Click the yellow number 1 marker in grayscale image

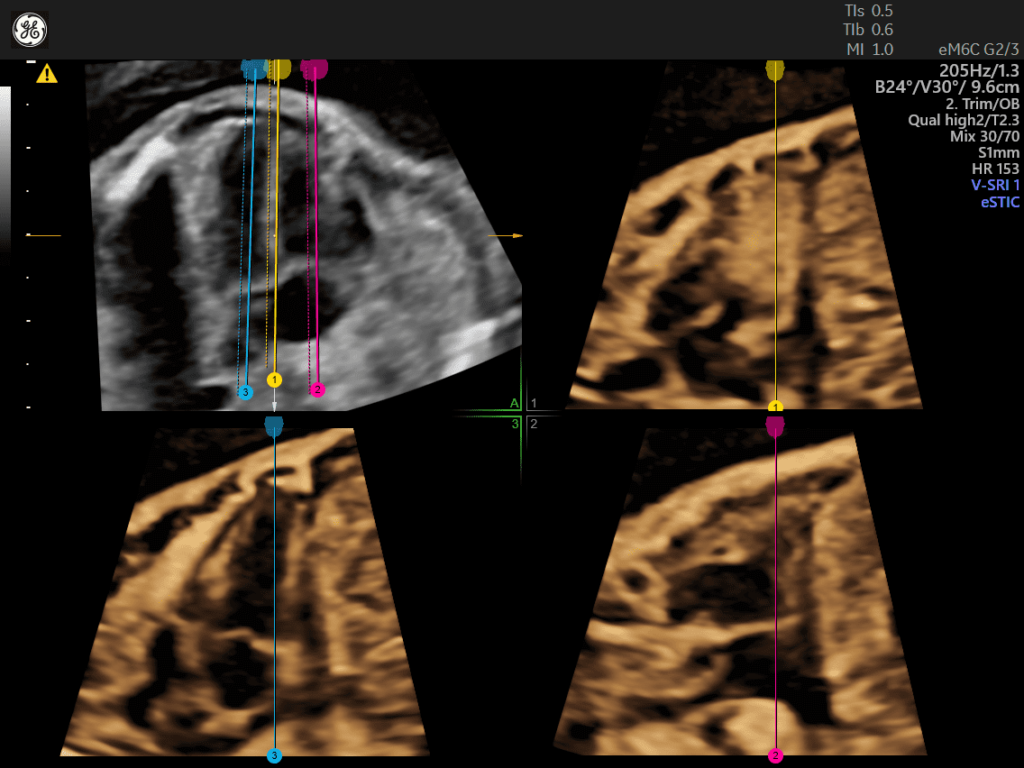click(x=275, y=380)
